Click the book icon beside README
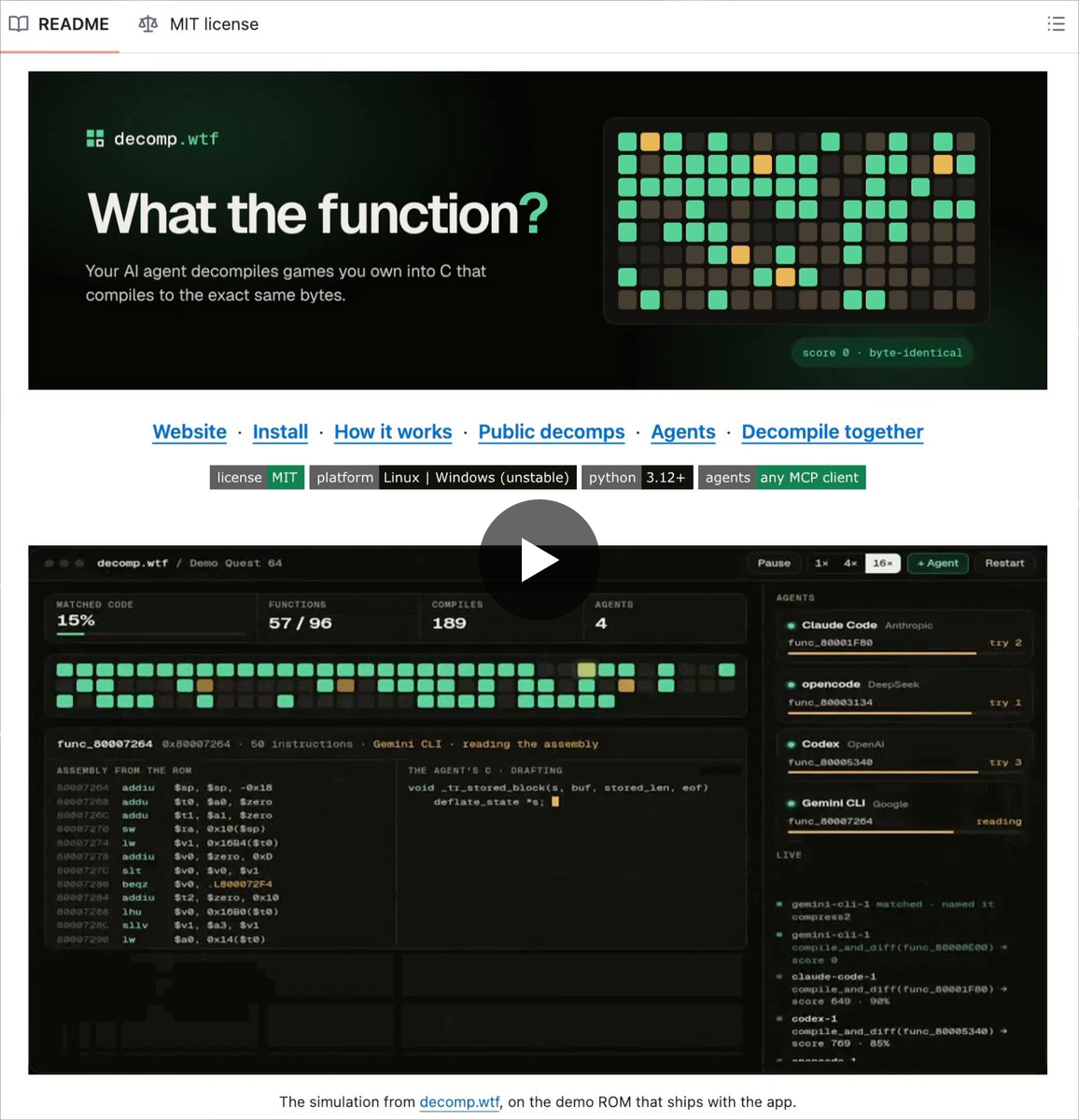The image size is (1079, 1120). 19,24
